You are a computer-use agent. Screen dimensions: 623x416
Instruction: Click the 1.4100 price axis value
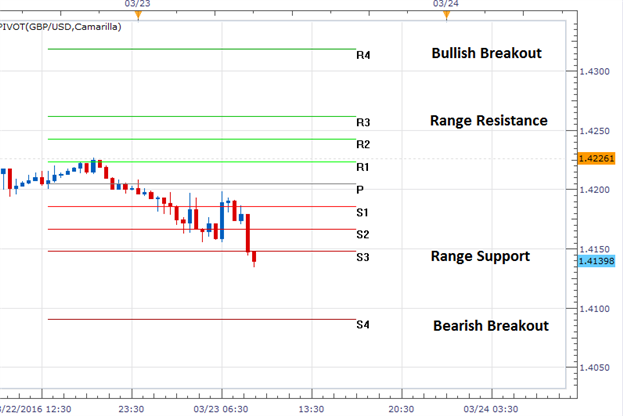point(594,309)
